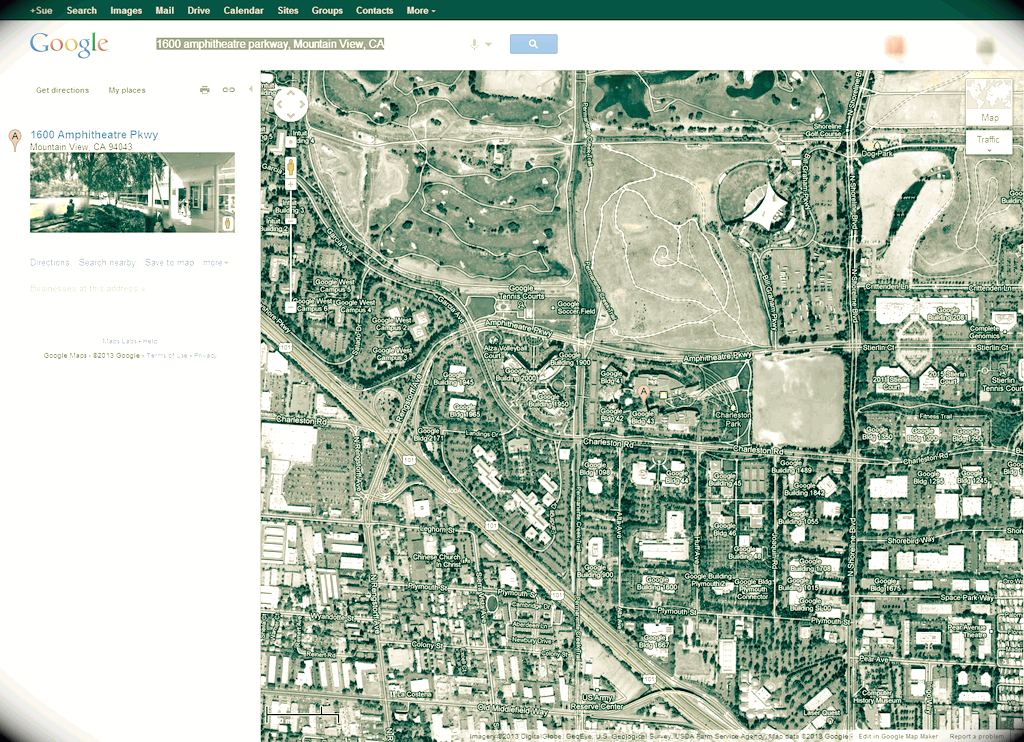This screenshot has height=742, width=1024.
Task: Click the pegman on the Street View photo
Action: coord(228,223)
